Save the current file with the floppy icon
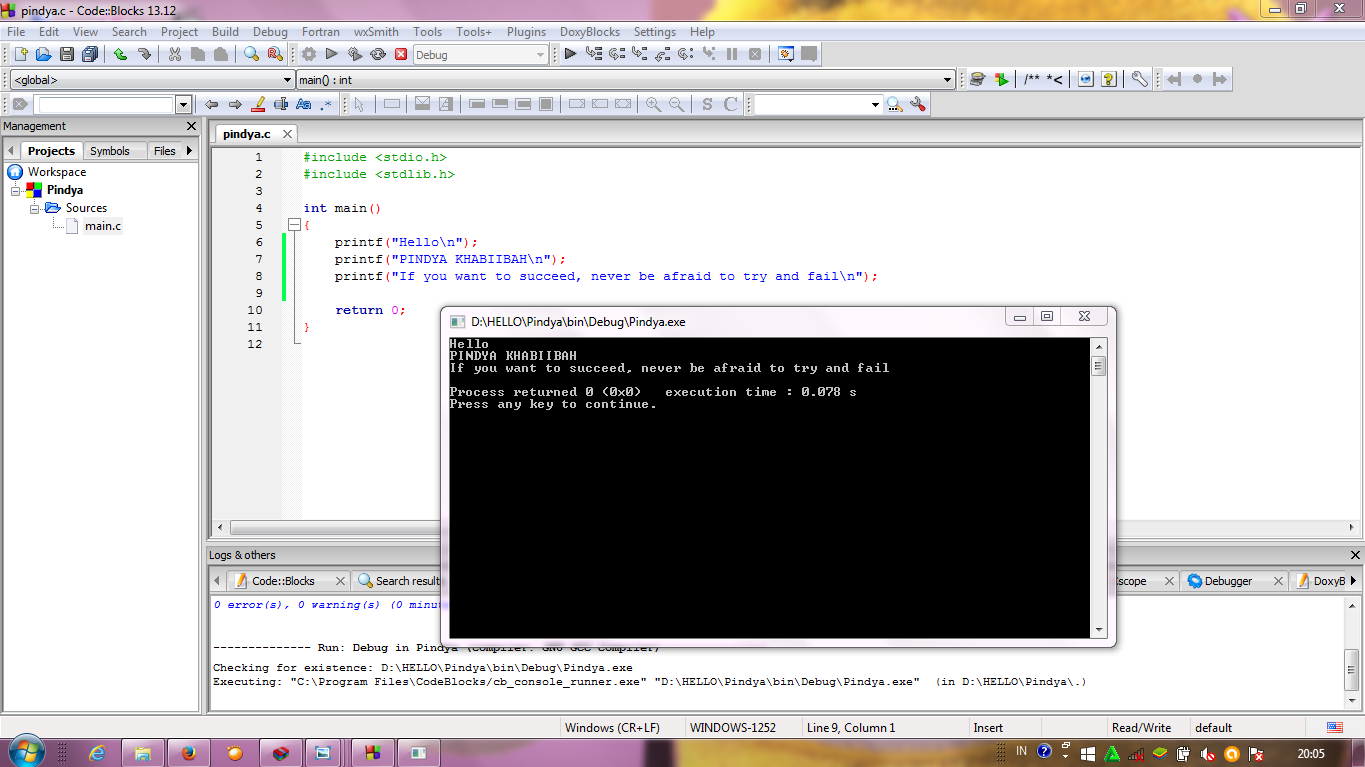 (67, 54)
